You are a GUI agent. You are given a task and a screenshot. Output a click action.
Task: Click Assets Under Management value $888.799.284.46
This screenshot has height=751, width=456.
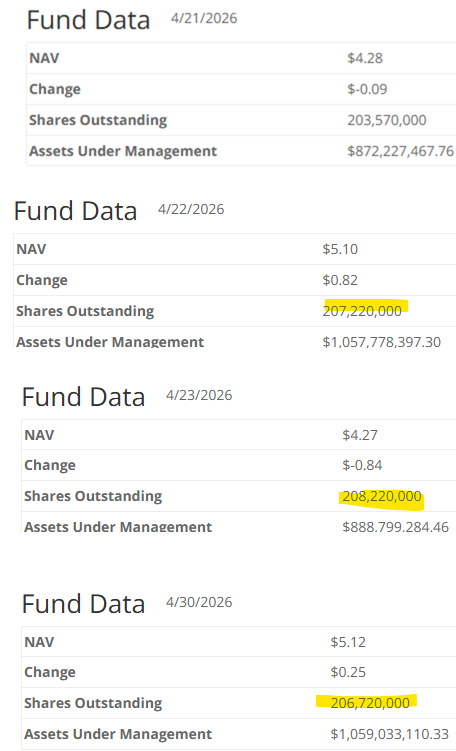(x=396, y=527)
